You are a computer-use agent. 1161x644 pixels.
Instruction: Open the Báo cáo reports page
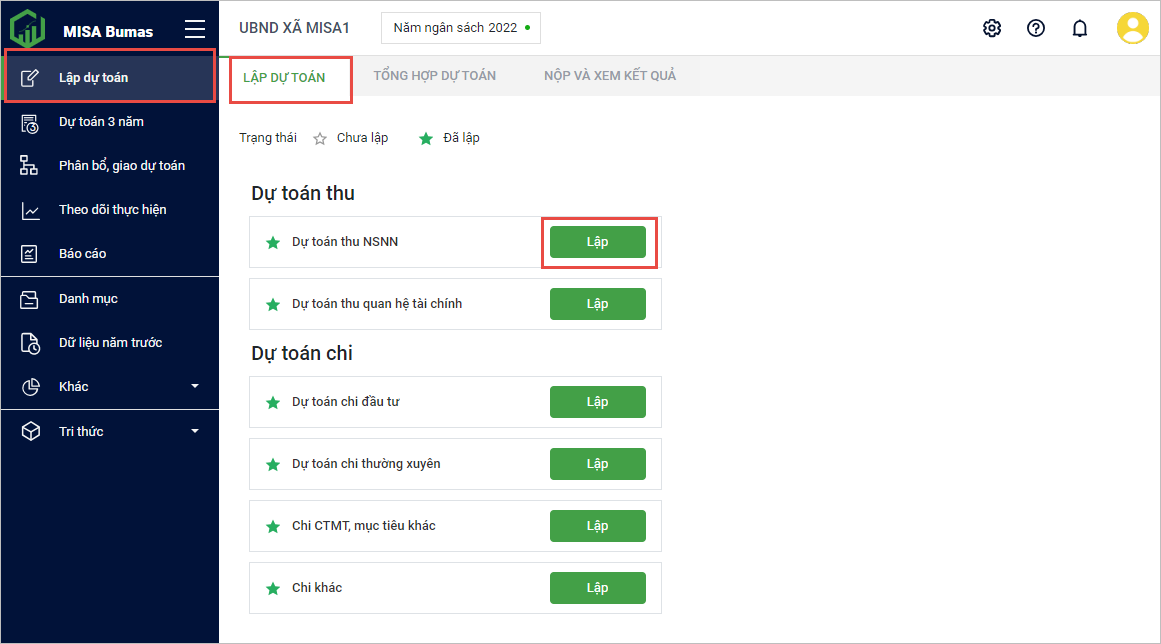82,254
